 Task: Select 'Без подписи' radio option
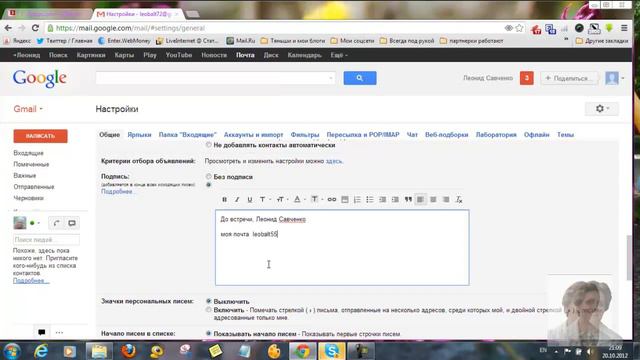209,176
